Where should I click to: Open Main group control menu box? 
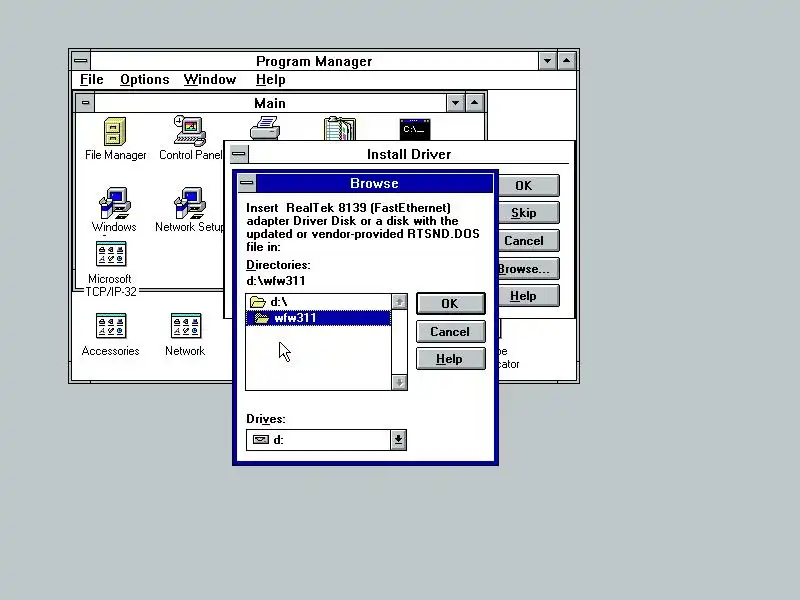[85, 103]
